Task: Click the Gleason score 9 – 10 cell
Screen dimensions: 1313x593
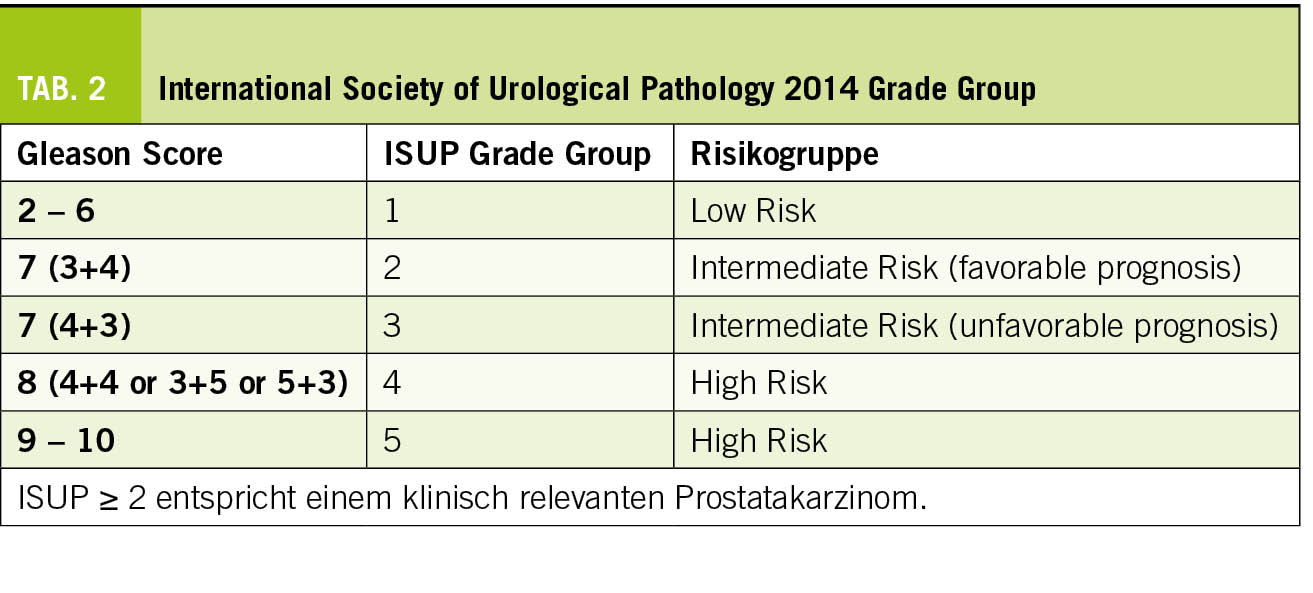Action: pos(67,440)
